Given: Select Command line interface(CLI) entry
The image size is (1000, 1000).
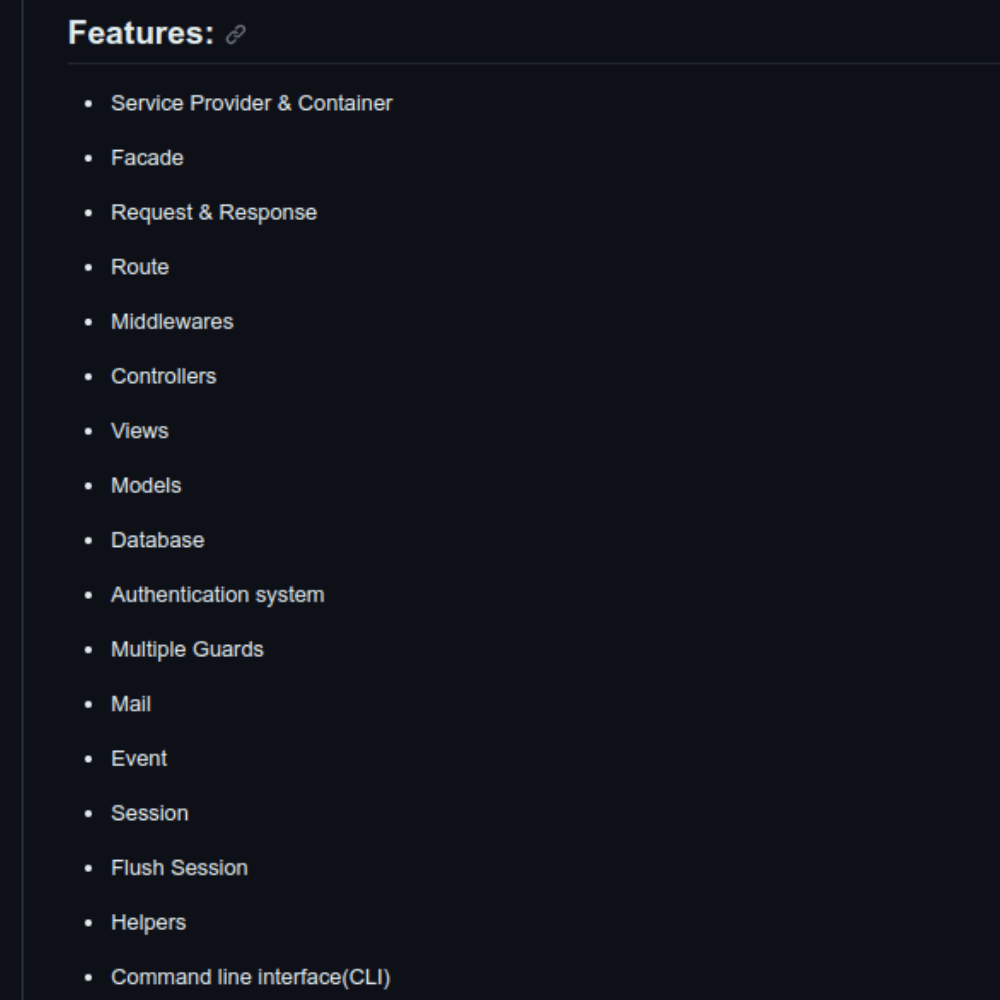Looking at the screenshot, I should pyautogui.click(x=250, y=977).
